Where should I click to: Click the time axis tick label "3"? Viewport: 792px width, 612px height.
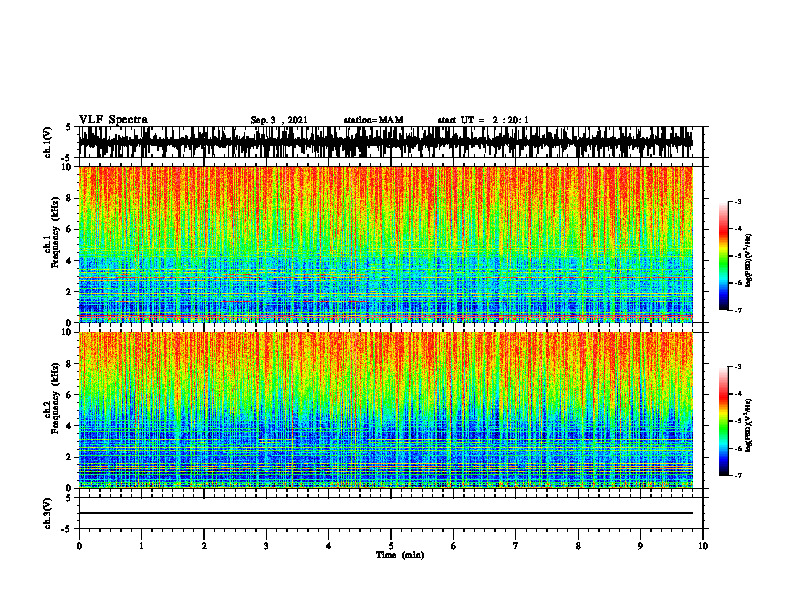point(266,546)
